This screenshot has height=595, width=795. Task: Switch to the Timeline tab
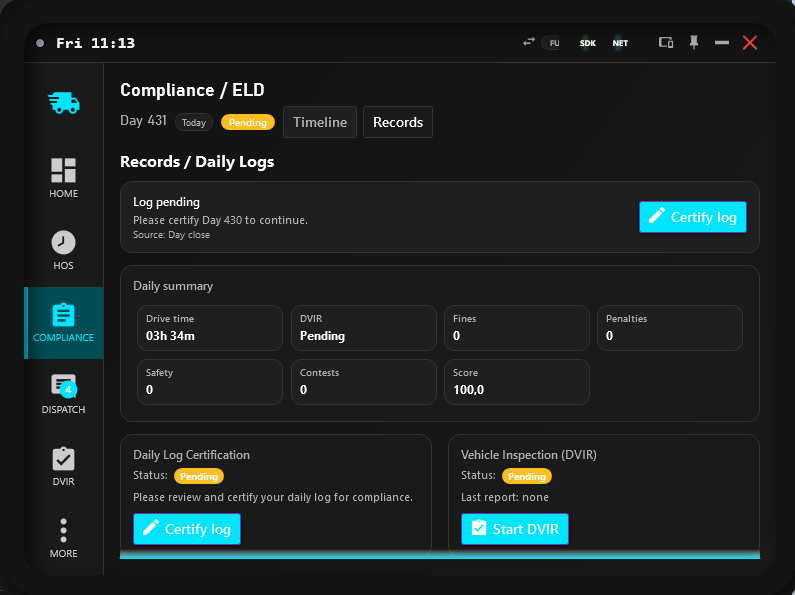320,122
